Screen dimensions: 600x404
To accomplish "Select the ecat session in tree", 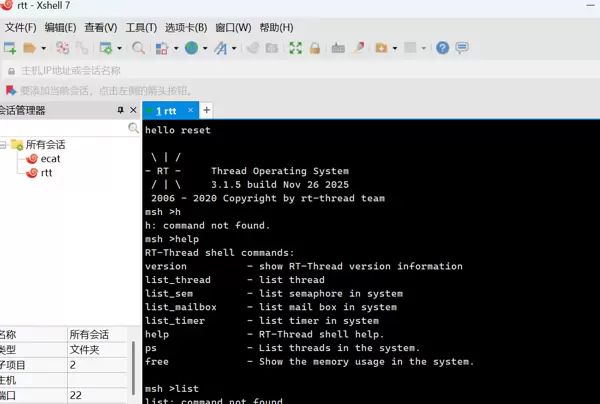I will point(50,159).
